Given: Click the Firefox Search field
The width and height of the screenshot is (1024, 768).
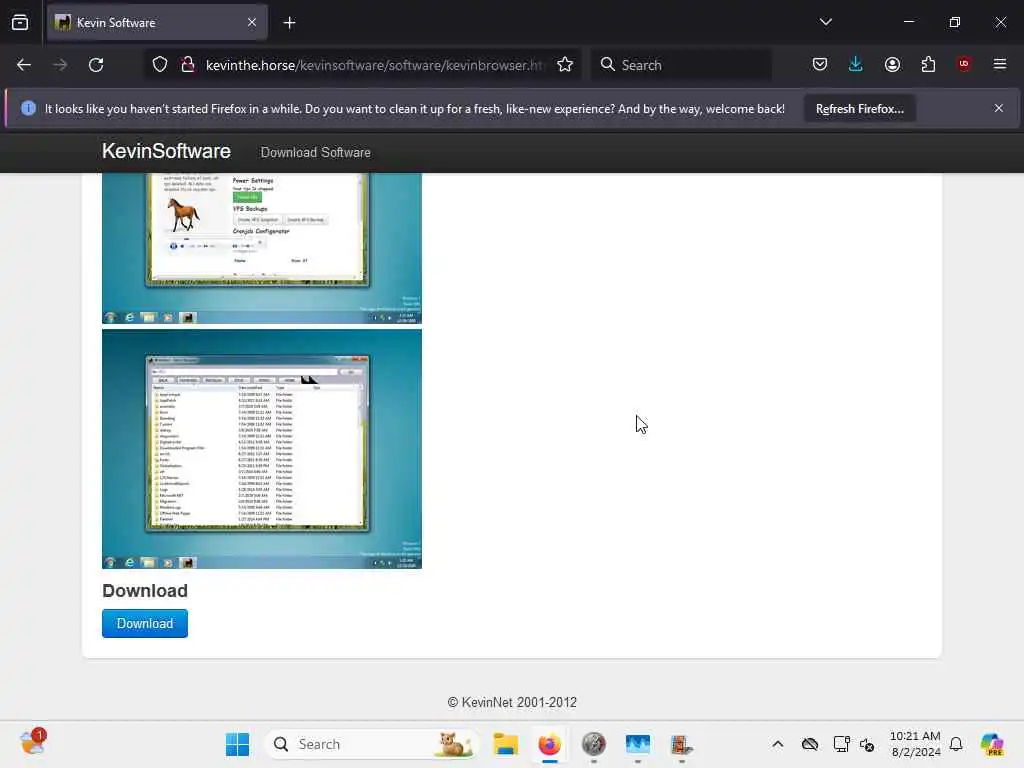Looking at the screenshot, I should pyautogui.click(x=681, y=65).
